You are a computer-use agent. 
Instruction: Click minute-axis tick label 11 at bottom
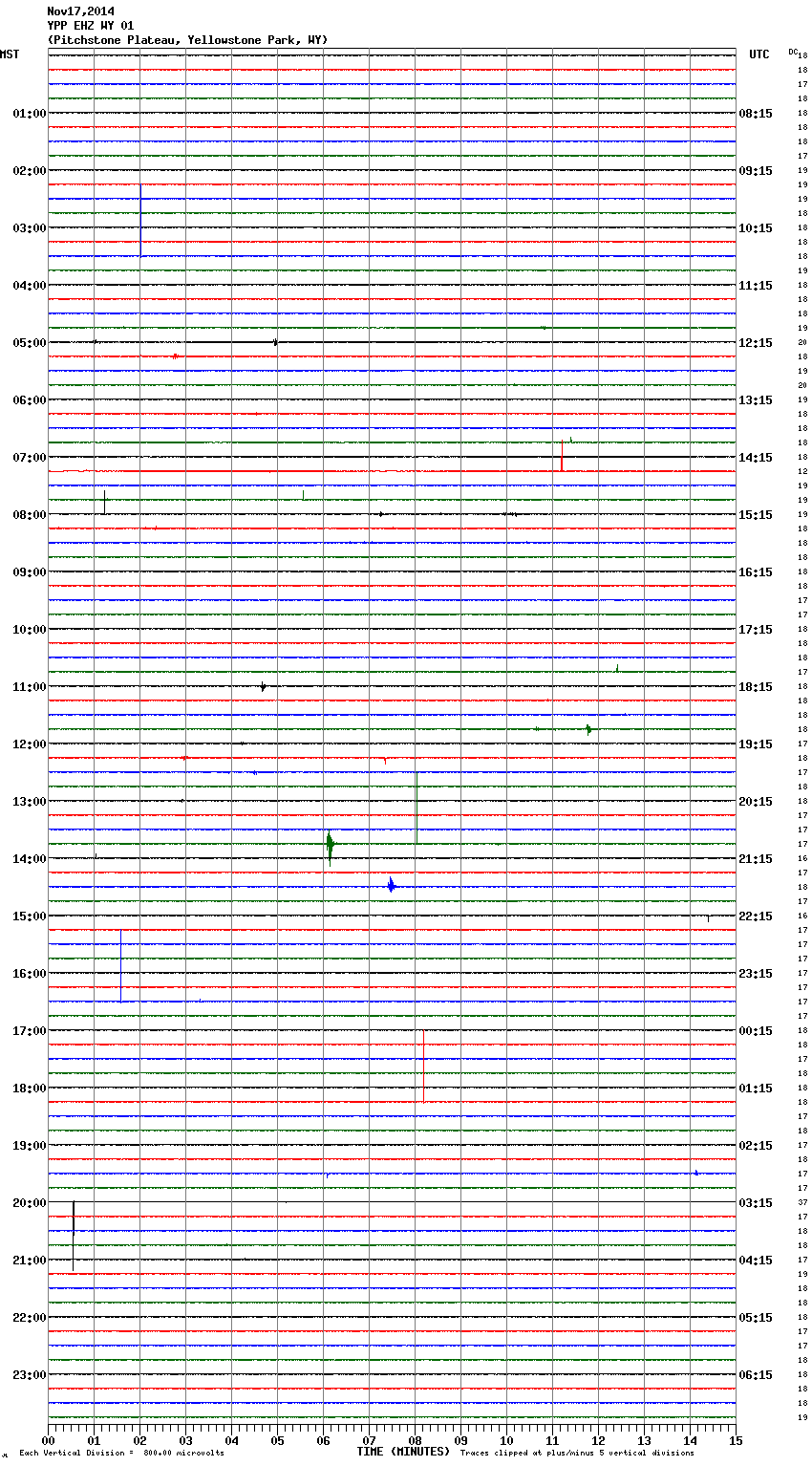pyautogui.click(x=552, y=1441)
